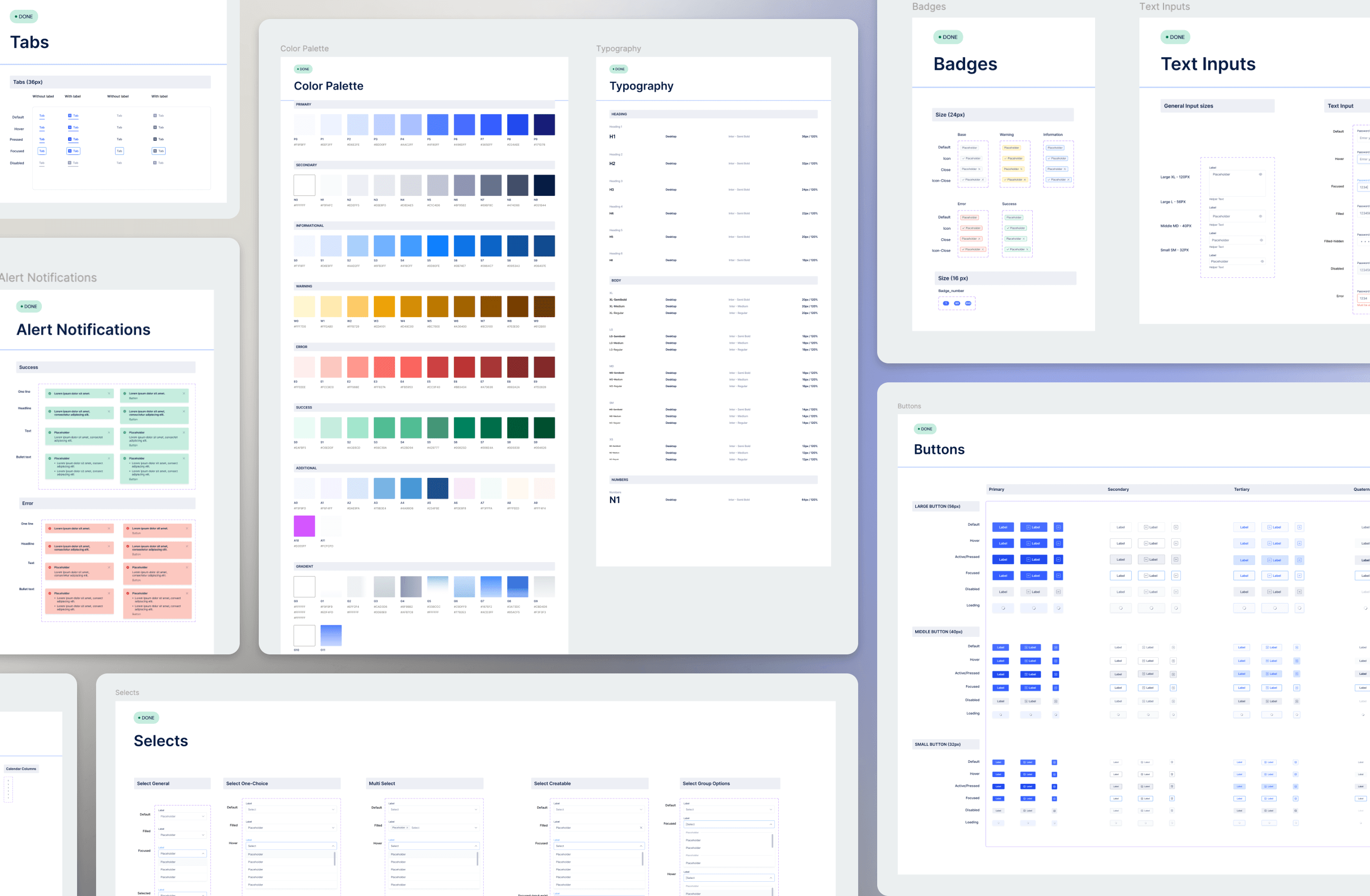
Task: Click the close icon on the Information badge
Action: [x=1066, y=169]
